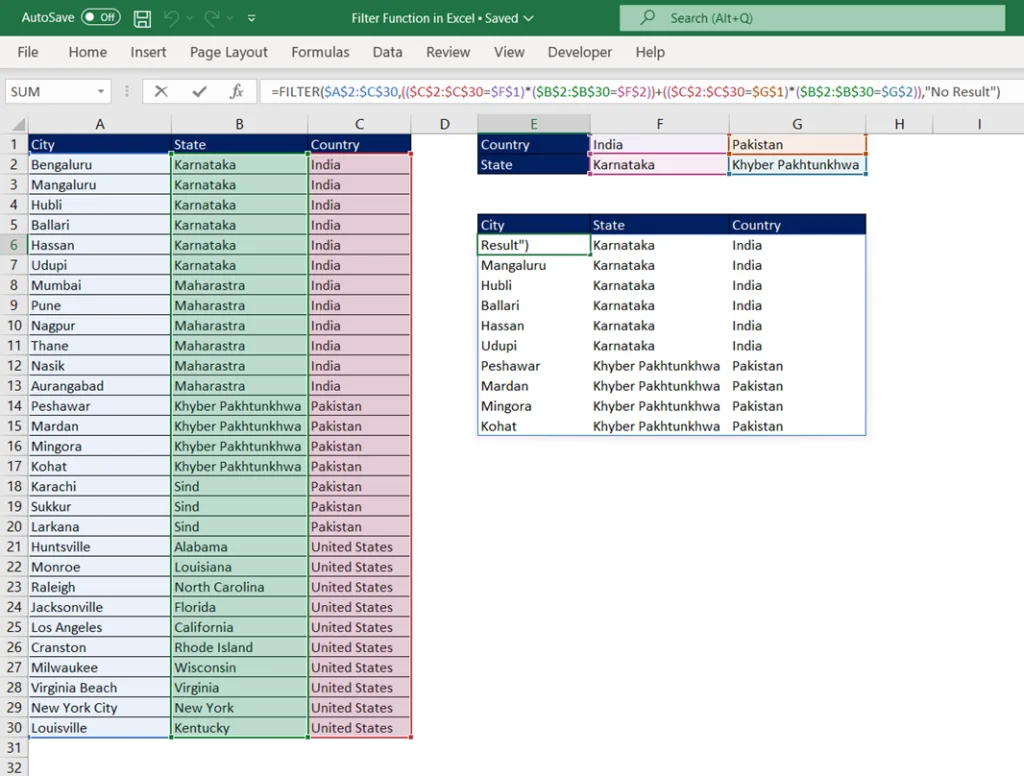Confirm formula with the checkmark icon
Screen dimensions: 1024x776
point(199,91)
